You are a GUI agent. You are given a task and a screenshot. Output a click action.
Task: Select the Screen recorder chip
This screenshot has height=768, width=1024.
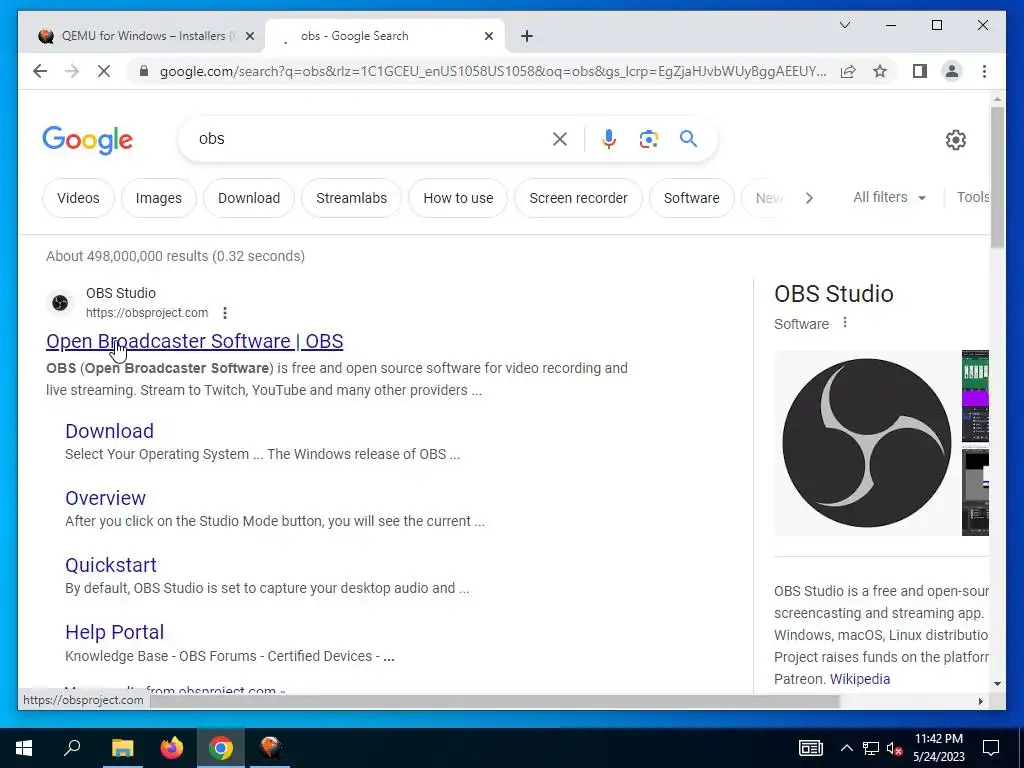[578, 198]
